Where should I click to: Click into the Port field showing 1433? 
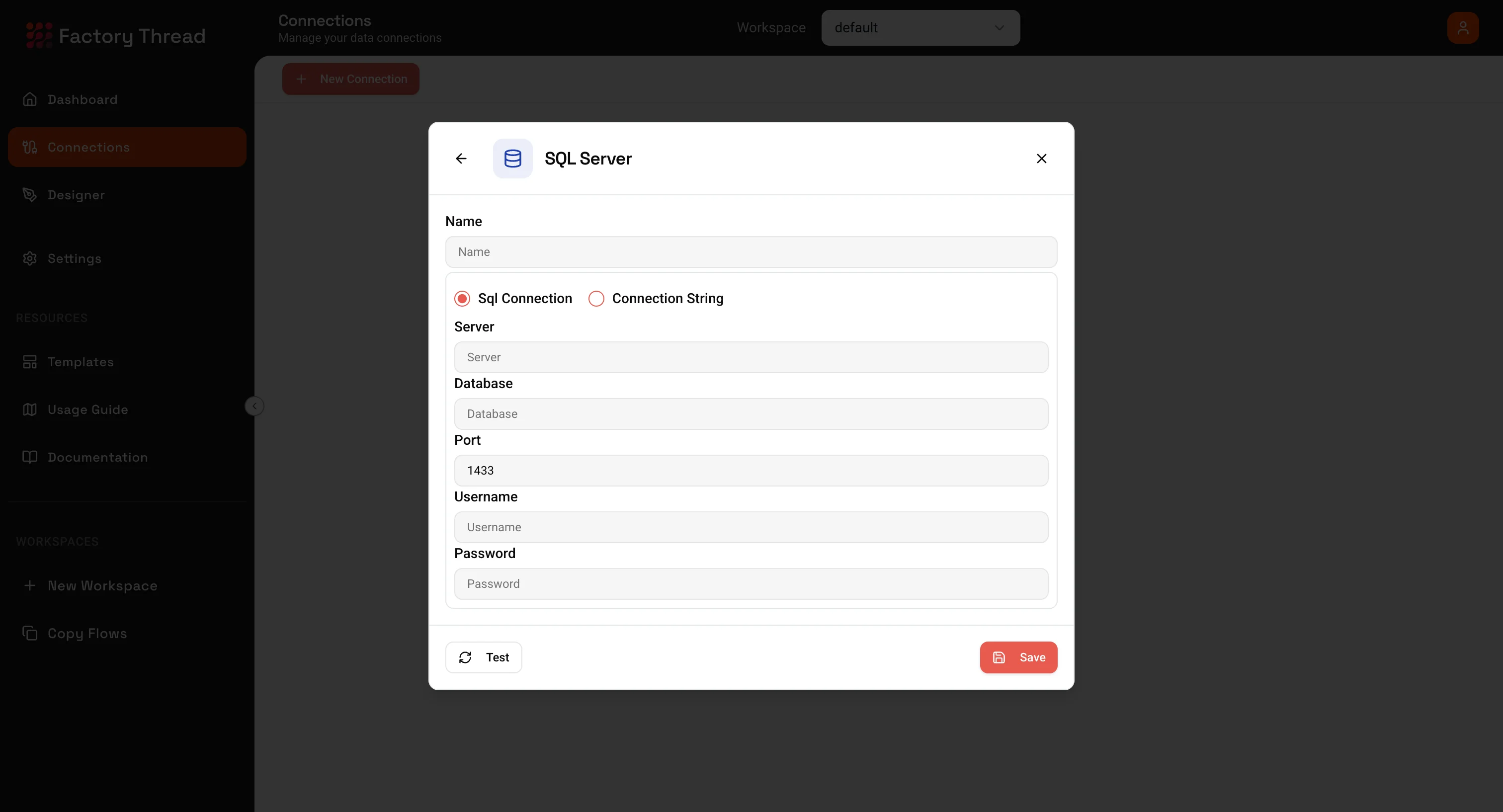751,470
